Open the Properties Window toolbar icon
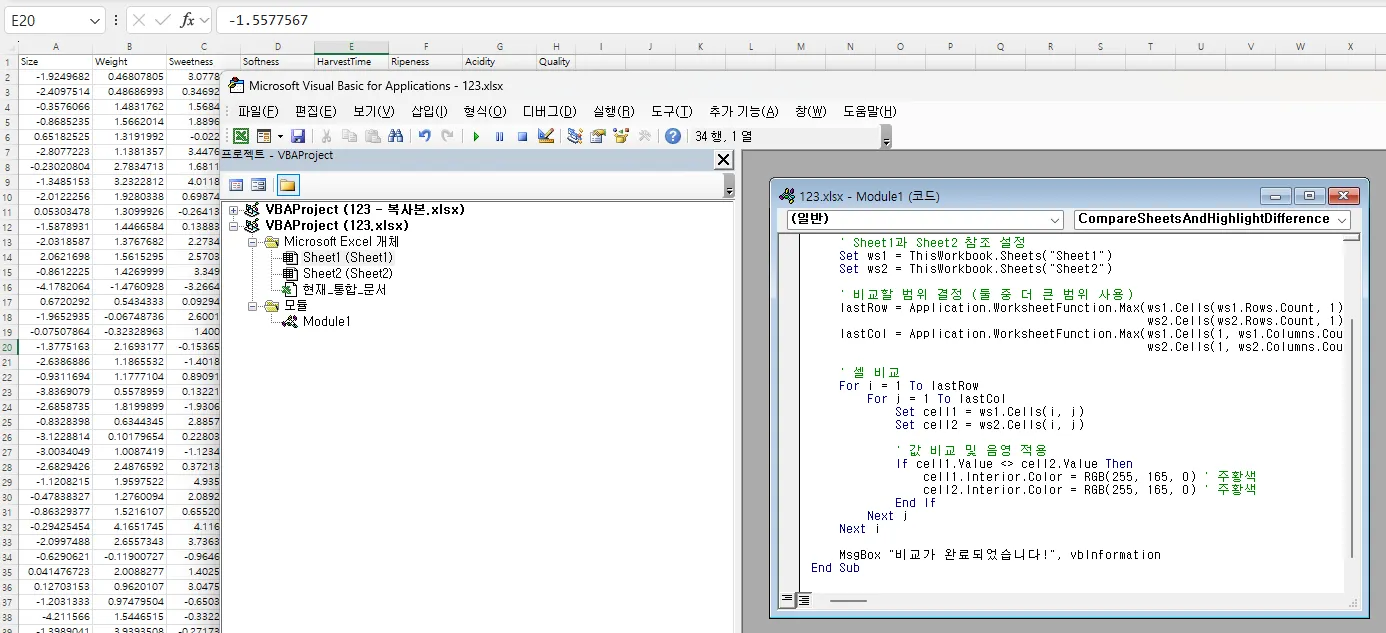 [598, 136]
